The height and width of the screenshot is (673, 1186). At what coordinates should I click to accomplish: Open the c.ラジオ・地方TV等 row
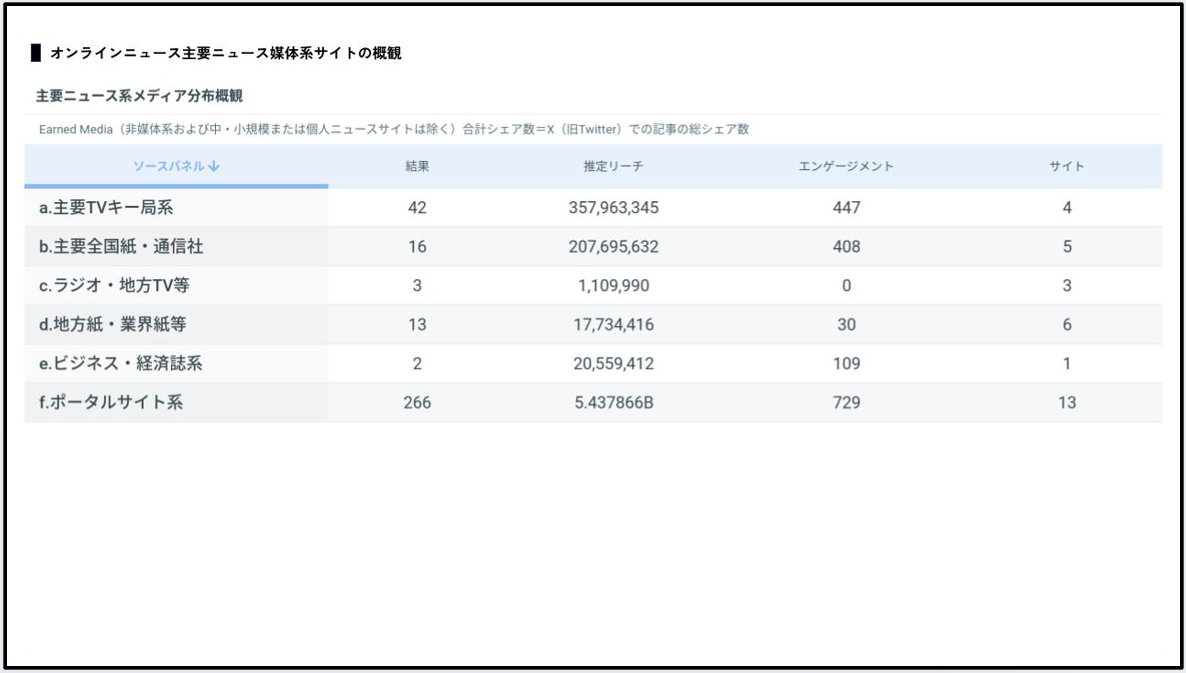pyautogui.click(x=114, y=286)
